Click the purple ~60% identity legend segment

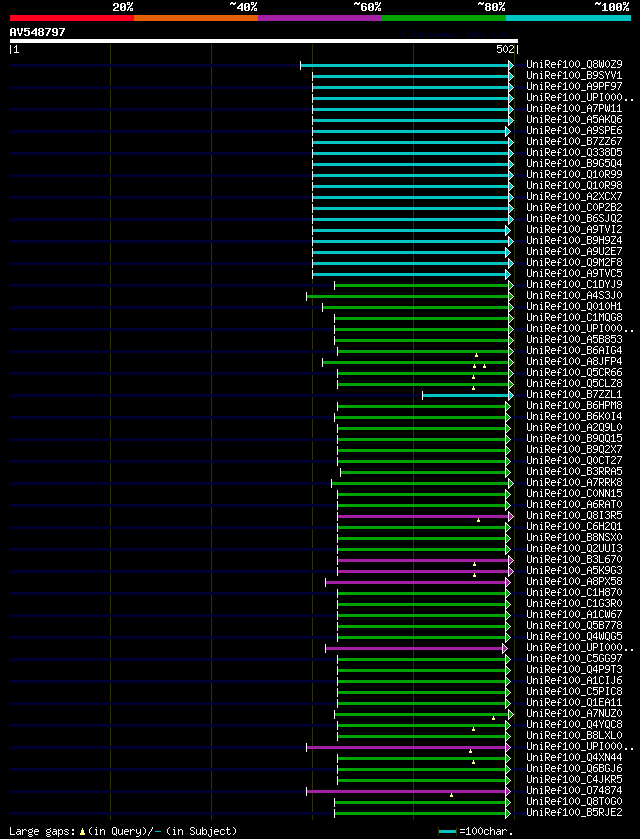tap(320, 18)
